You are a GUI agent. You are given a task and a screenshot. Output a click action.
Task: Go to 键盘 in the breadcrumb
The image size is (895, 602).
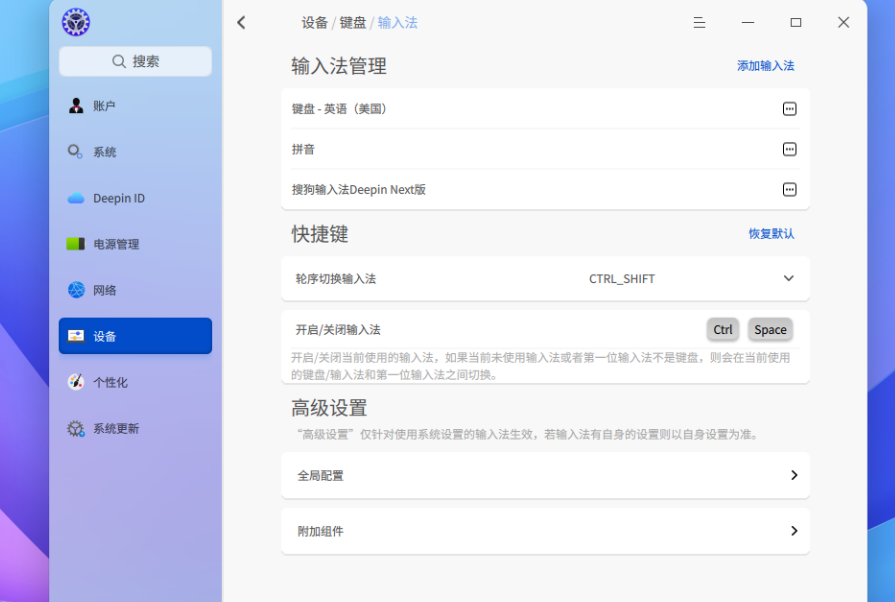point(353,23)
